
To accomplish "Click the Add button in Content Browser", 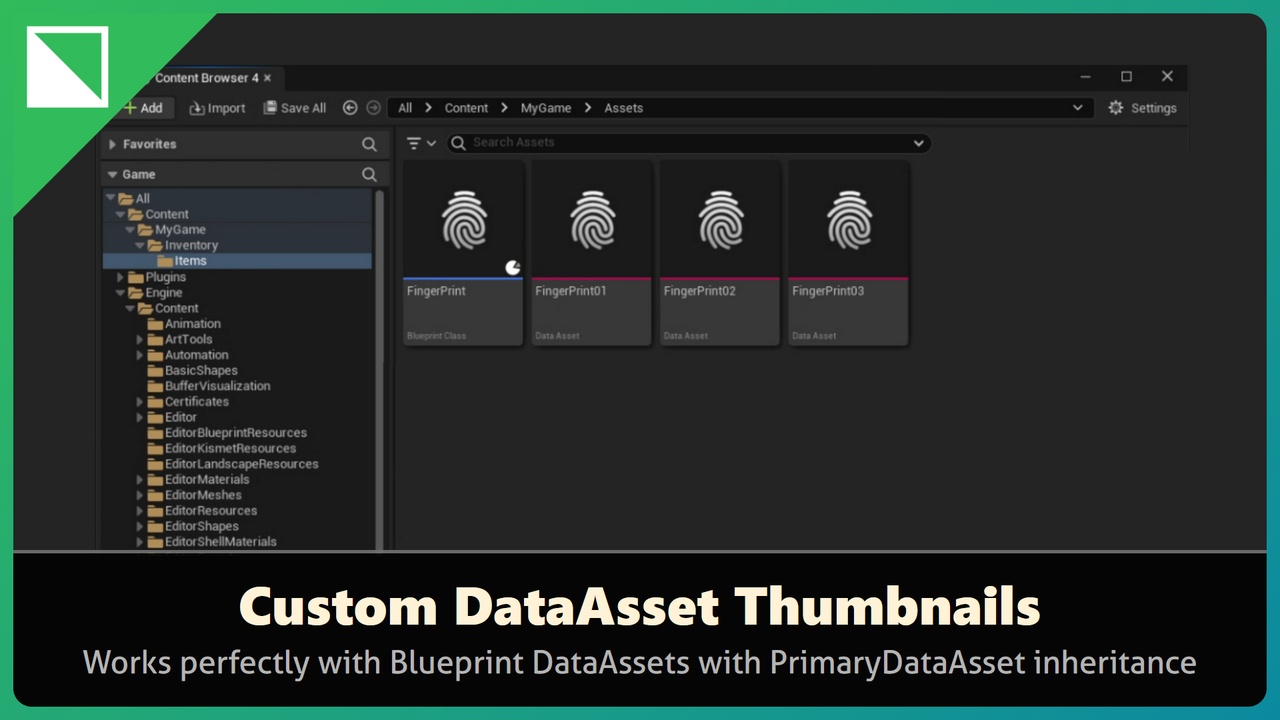I will pos(143,108).
